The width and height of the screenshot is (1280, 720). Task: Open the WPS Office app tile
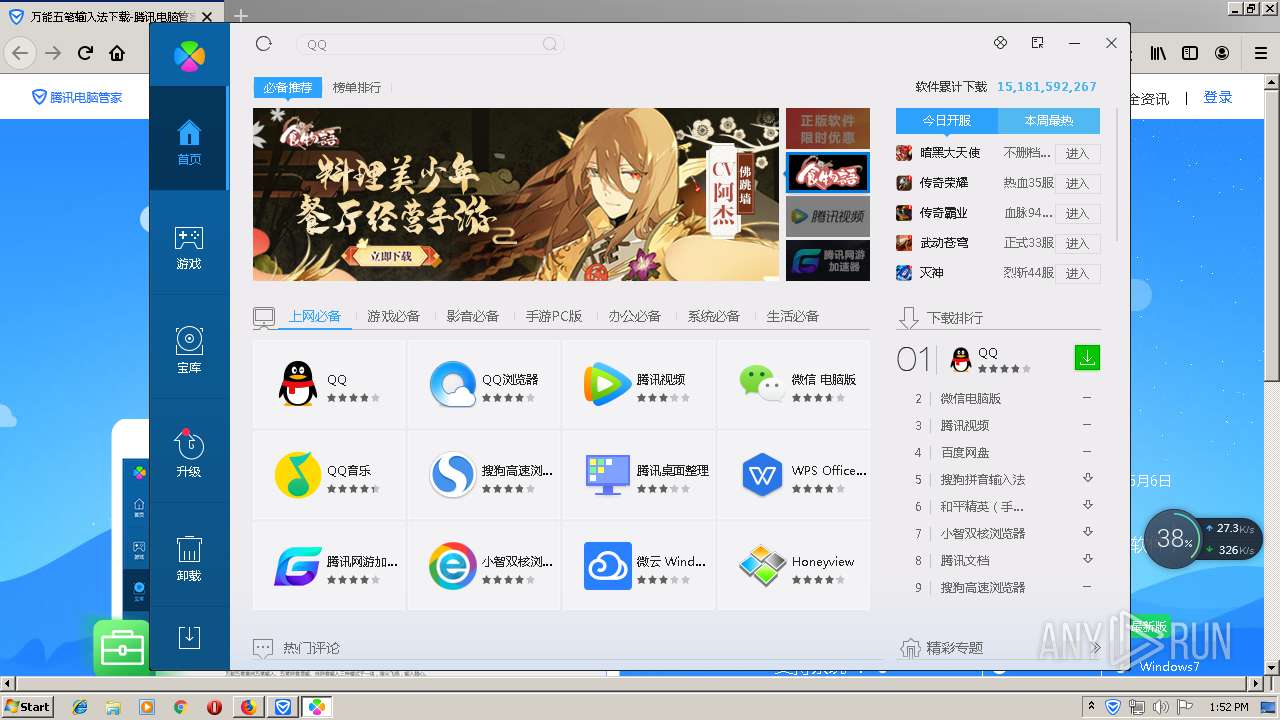(794, 475)
